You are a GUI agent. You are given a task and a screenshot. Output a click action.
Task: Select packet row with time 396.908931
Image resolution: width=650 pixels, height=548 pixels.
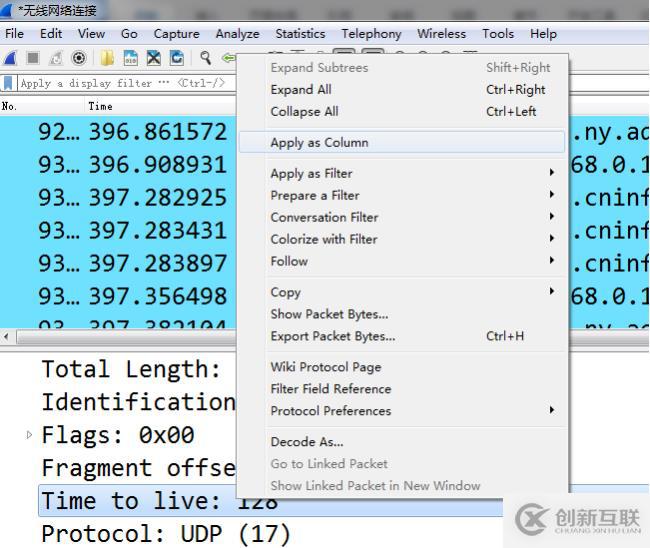(x=118, y=165)
